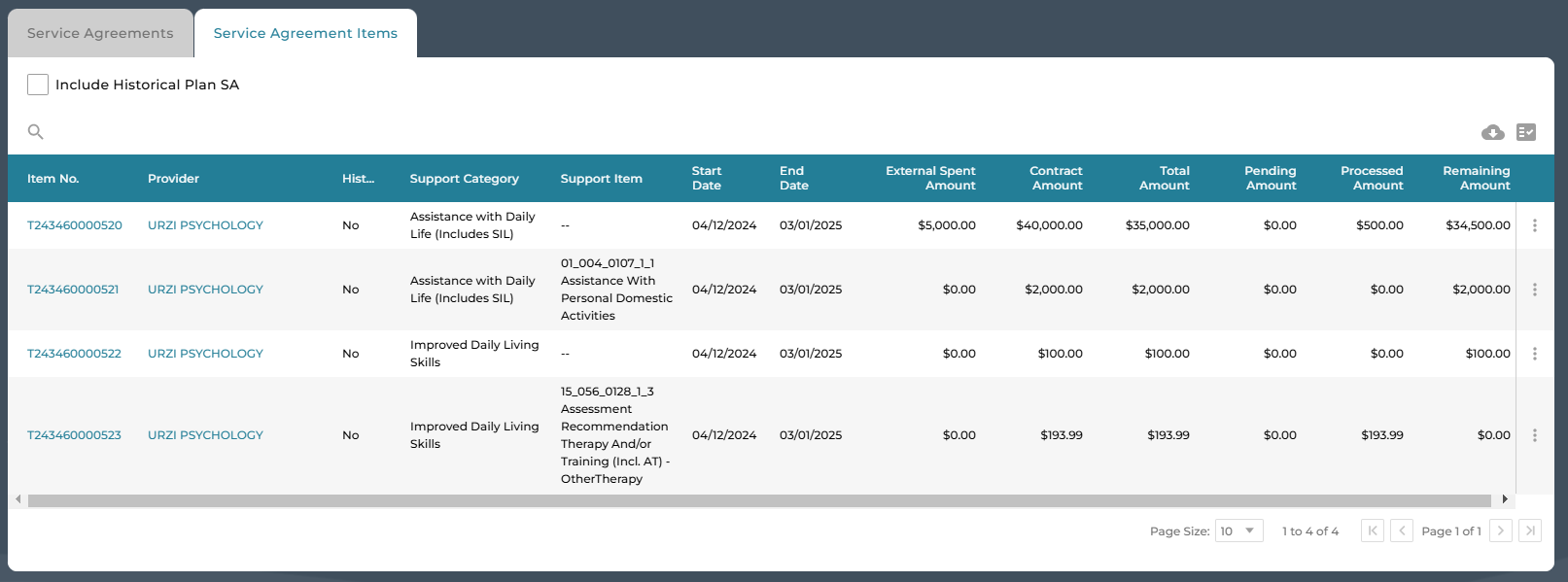1568x582 pixels.
Task: Open row actions menu for T243460000522
Action: pyautogui.click(x=1535, y=354)
